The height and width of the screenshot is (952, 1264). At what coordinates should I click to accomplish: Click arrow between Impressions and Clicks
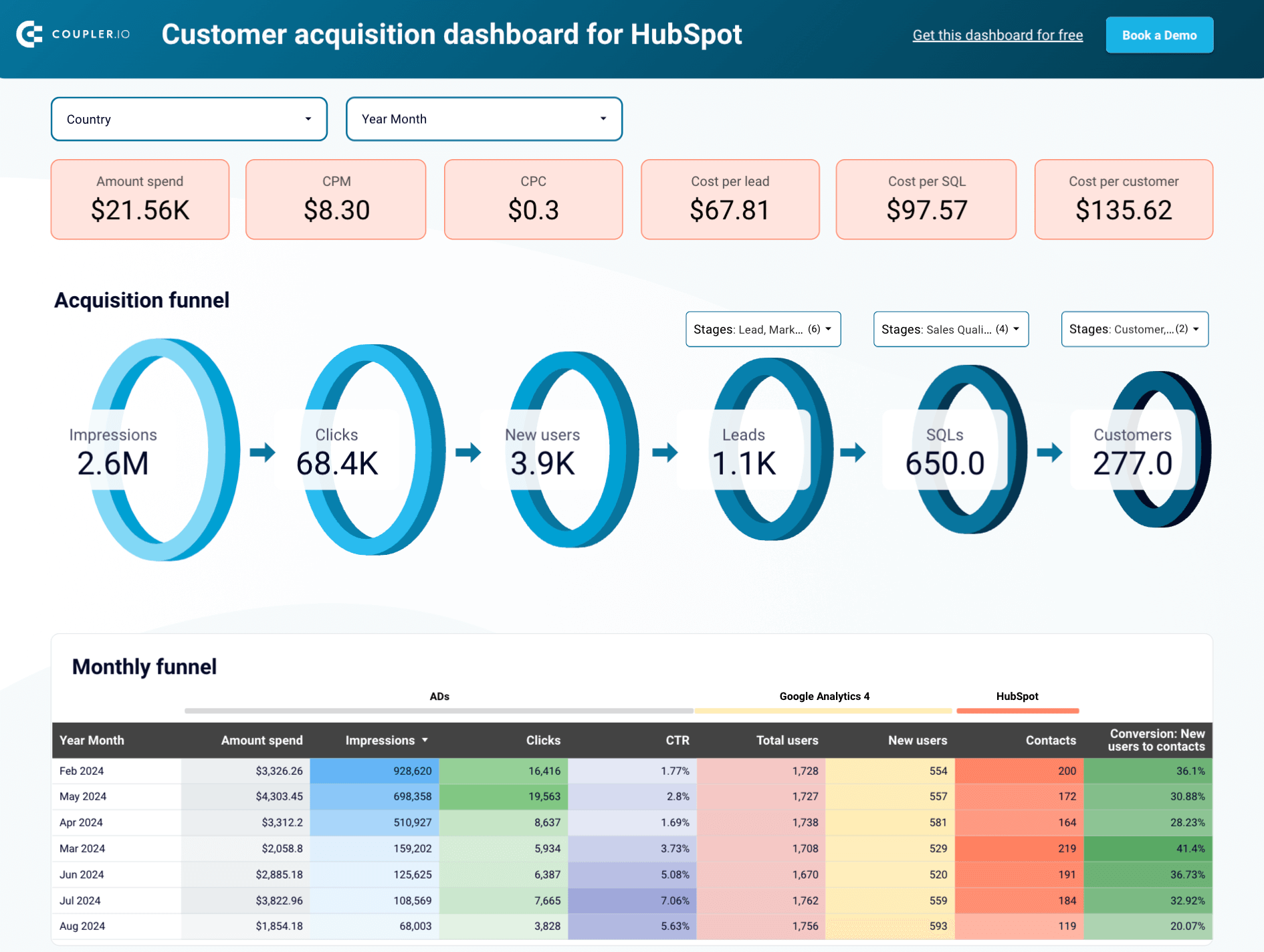tap(263, 452)
